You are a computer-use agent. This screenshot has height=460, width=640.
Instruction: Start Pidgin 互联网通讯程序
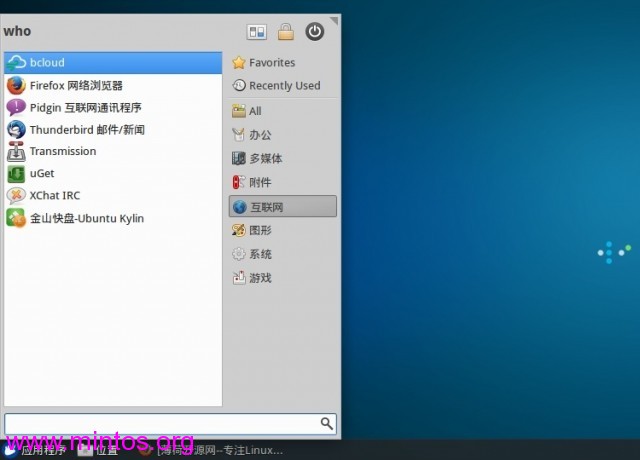85,107
